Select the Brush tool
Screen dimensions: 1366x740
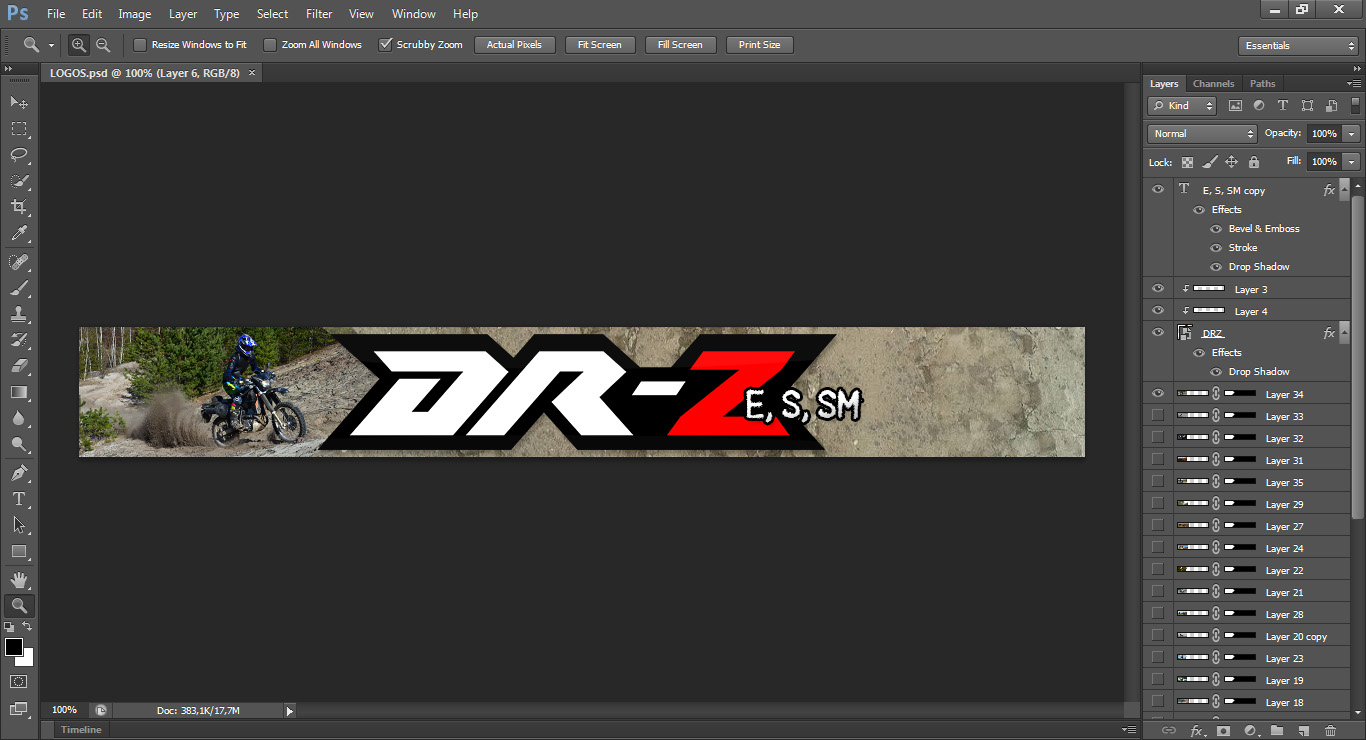(x=19, y=288)
